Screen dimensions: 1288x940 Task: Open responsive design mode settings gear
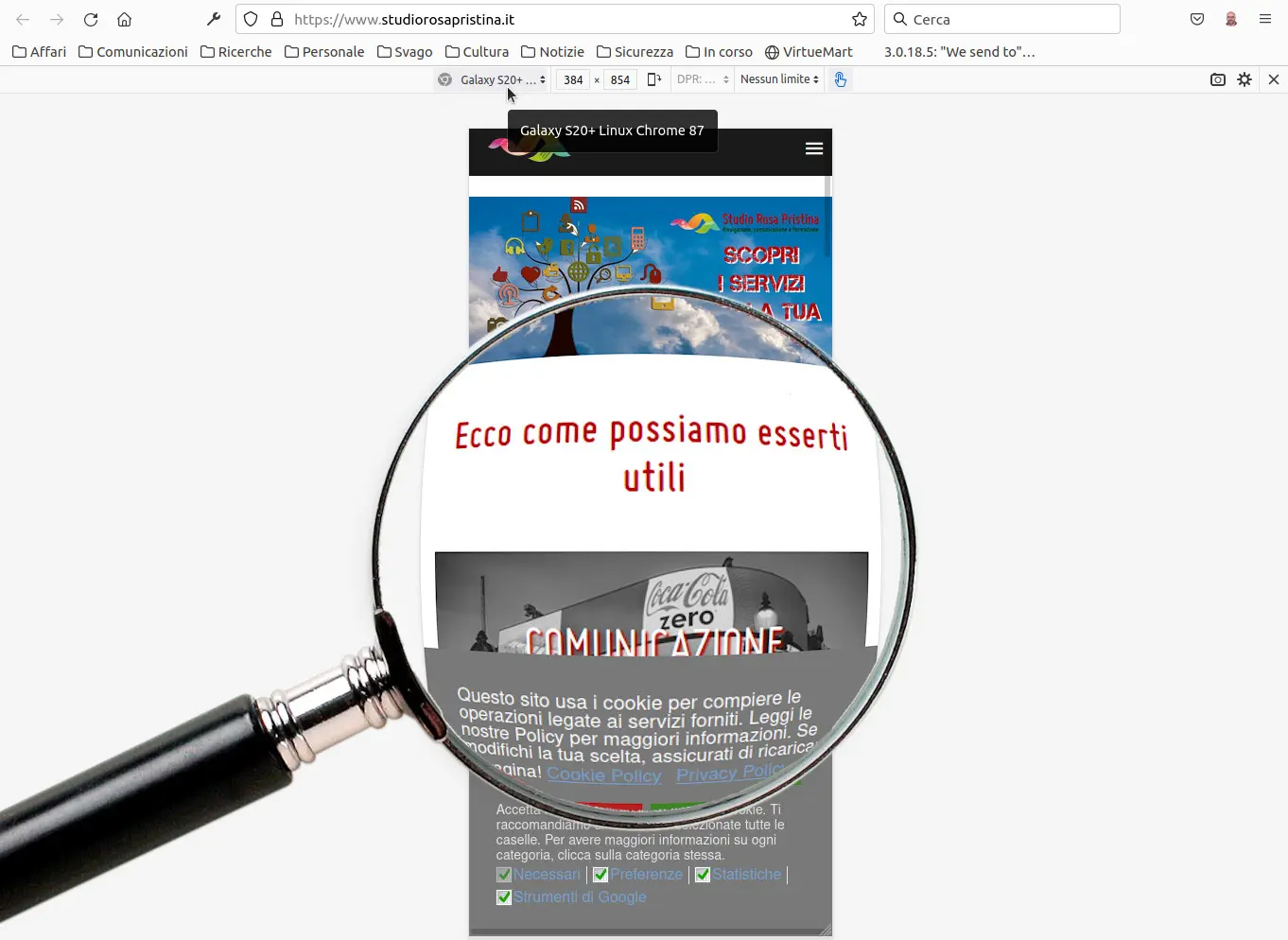pyautogui.click(x=1244, y=79)
